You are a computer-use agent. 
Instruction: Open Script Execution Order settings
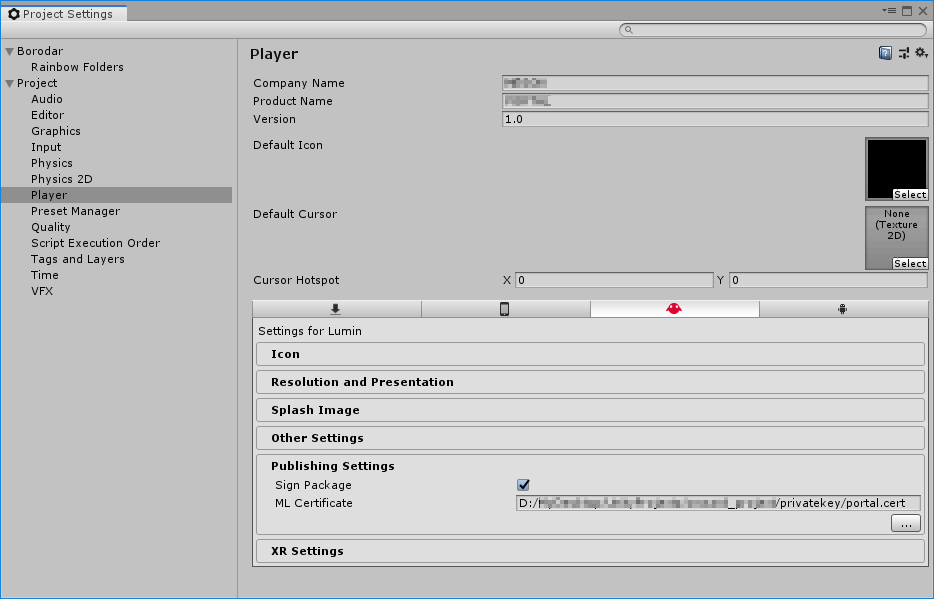tap(95, 243)
